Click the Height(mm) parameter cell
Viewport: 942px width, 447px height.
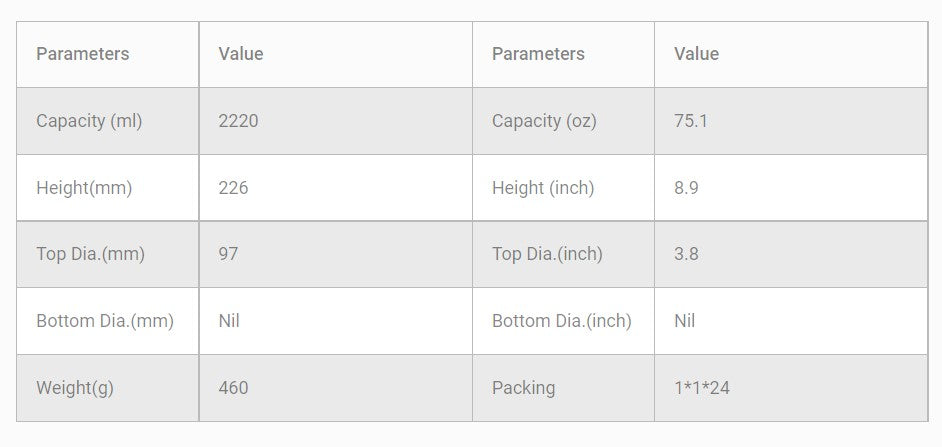pyautogui.click(x=84, y=188)
